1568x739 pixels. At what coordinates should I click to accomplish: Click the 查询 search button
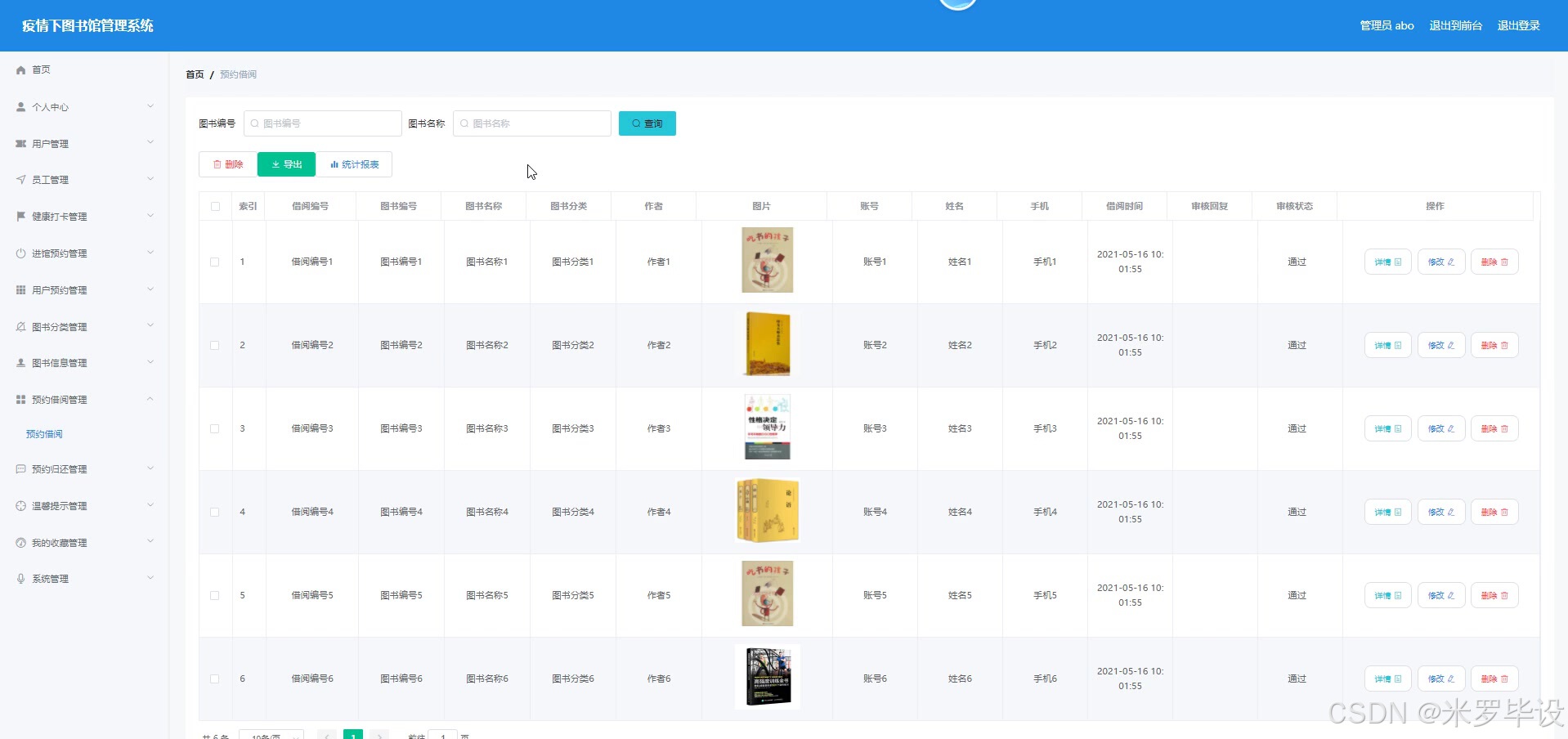click(647, 123)
